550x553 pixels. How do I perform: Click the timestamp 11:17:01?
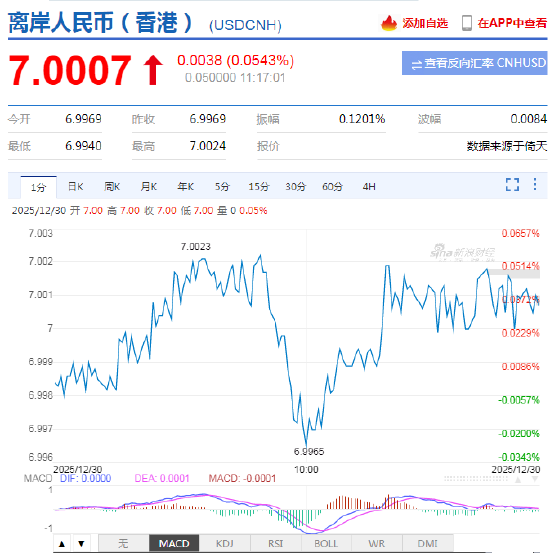262,78
